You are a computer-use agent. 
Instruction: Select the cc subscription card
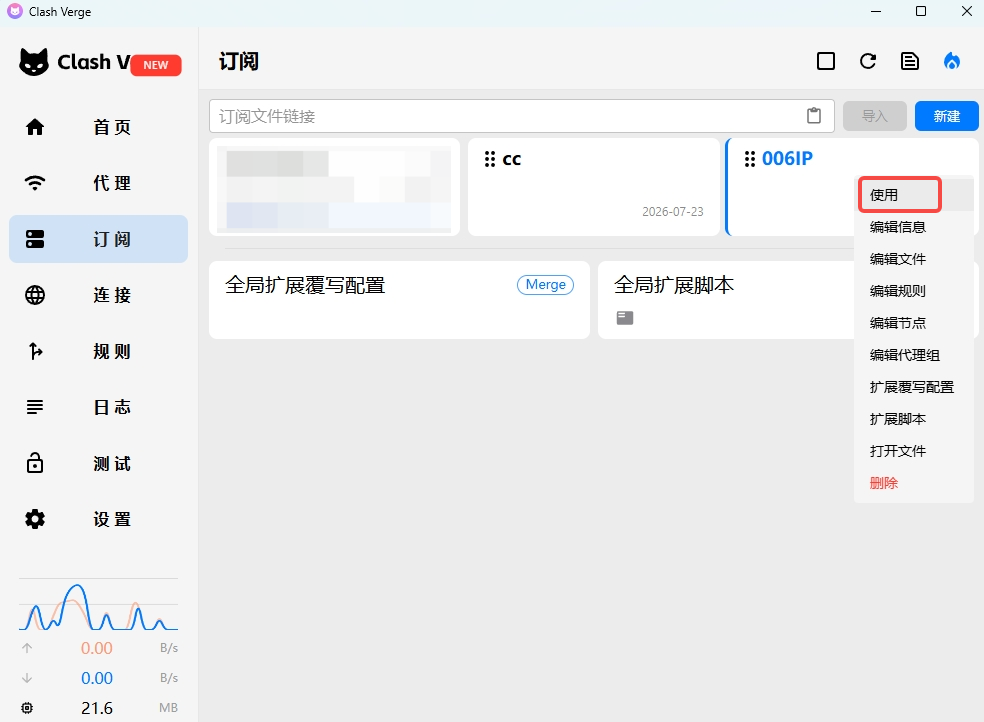594,188
